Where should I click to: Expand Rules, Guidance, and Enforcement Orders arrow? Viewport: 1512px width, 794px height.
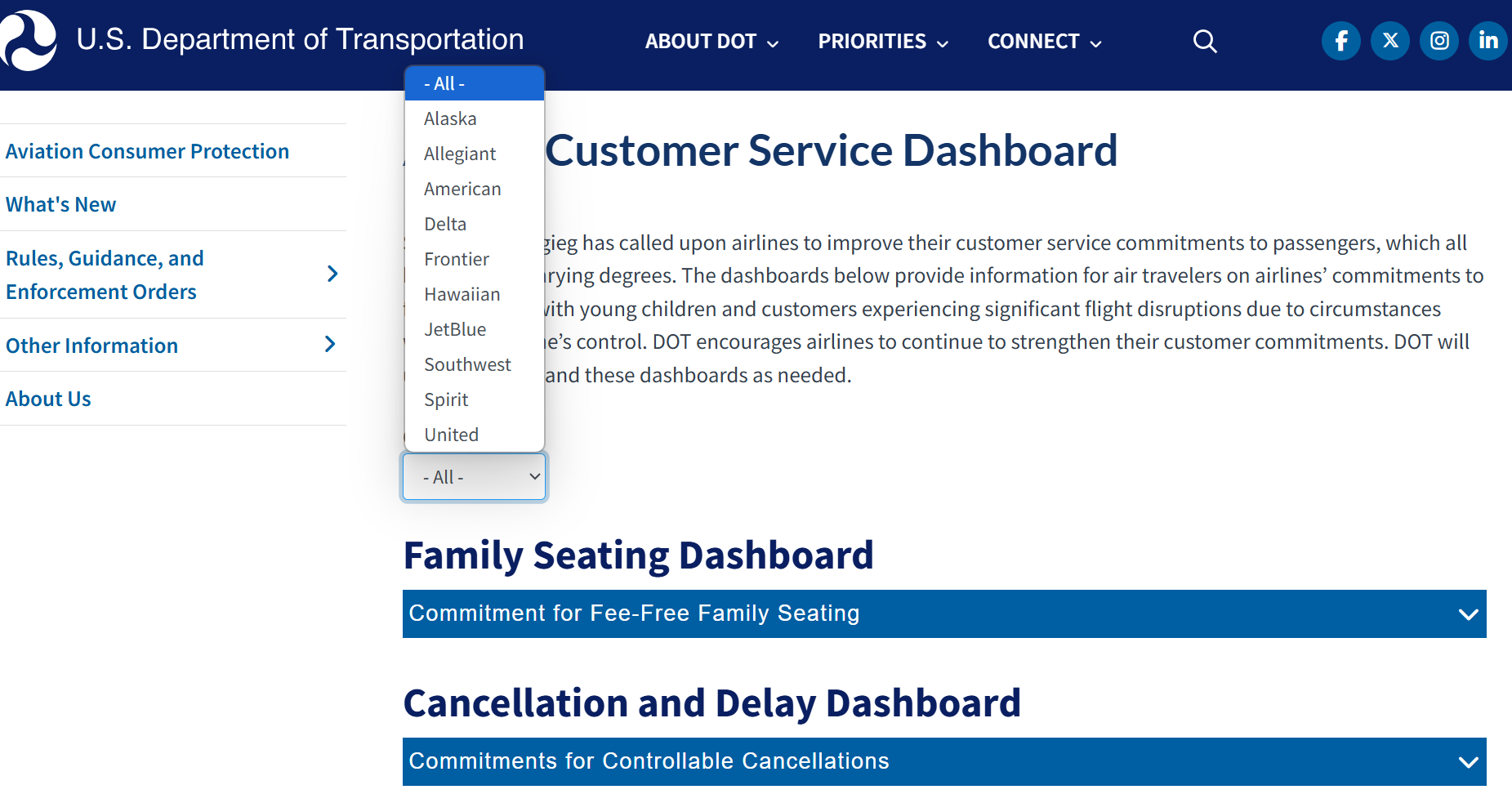[332, 274]
